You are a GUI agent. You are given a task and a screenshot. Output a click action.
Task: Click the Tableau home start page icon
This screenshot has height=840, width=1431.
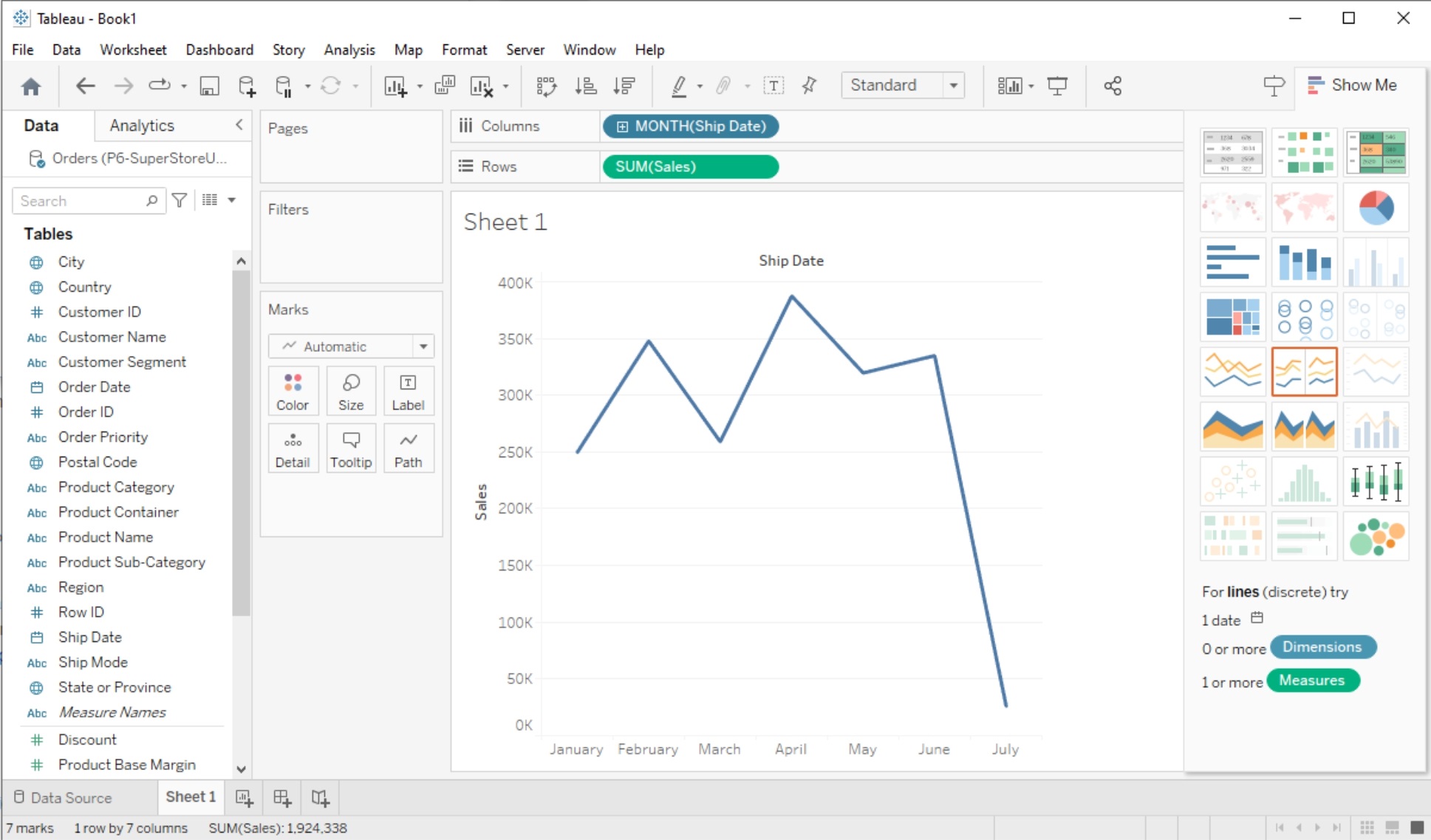click(31, 86)
